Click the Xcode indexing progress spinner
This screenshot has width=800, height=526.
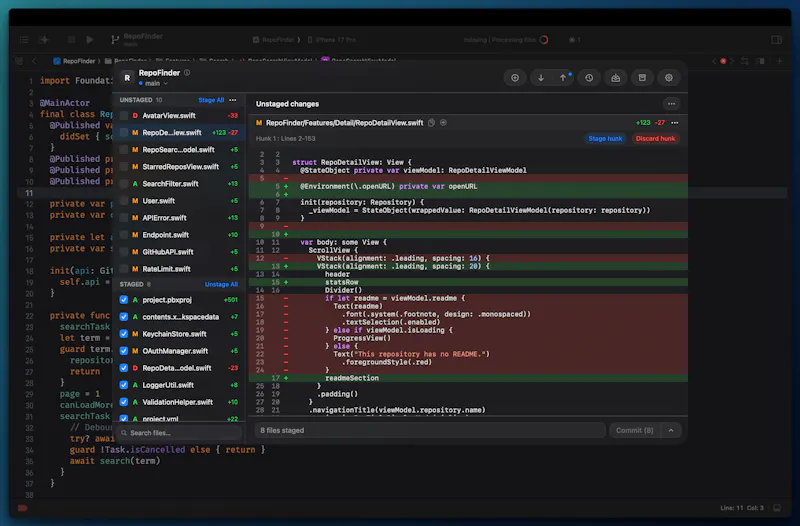544,40
